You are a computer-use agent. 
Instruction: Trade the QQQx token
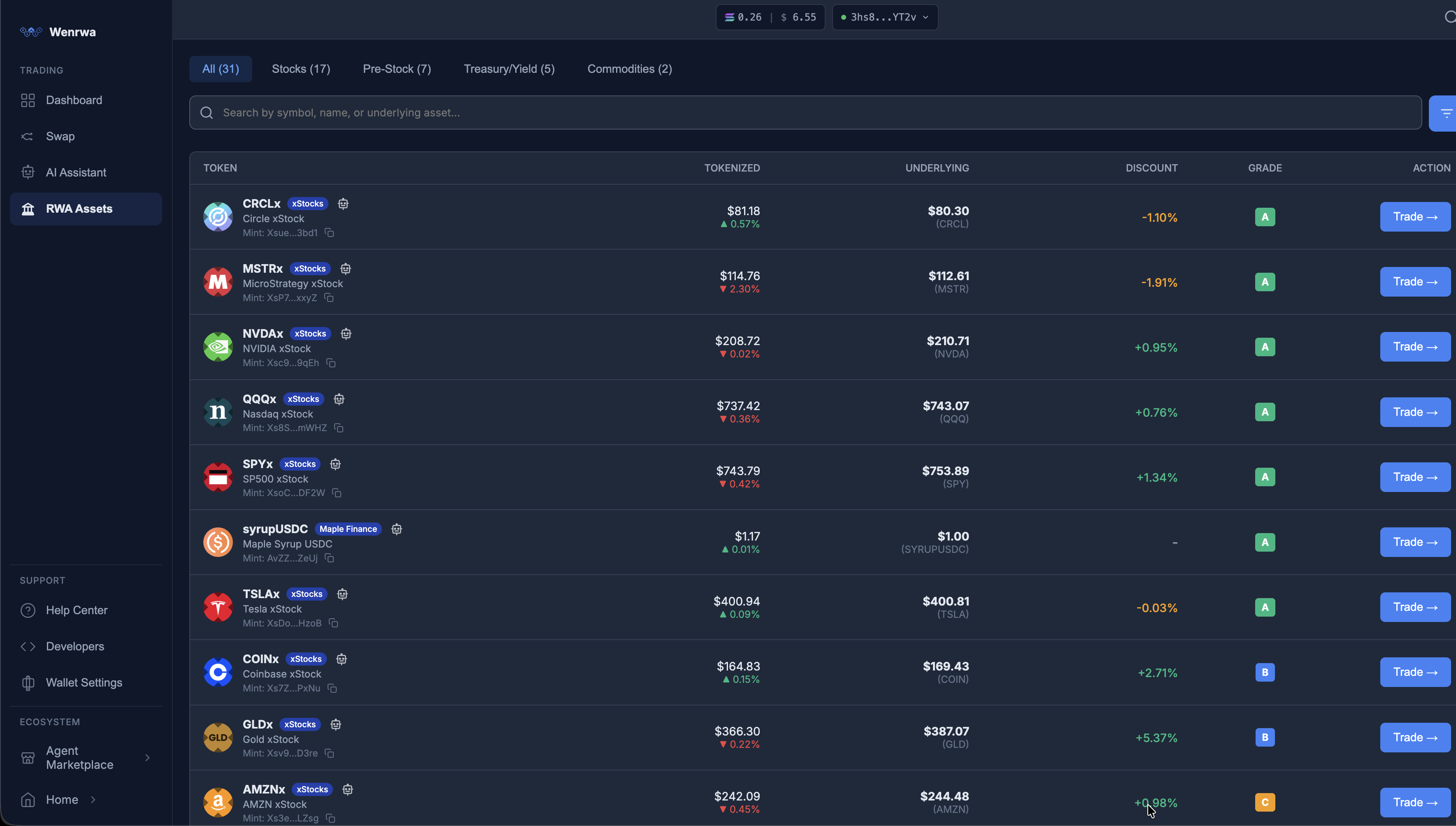point(1415,413)
